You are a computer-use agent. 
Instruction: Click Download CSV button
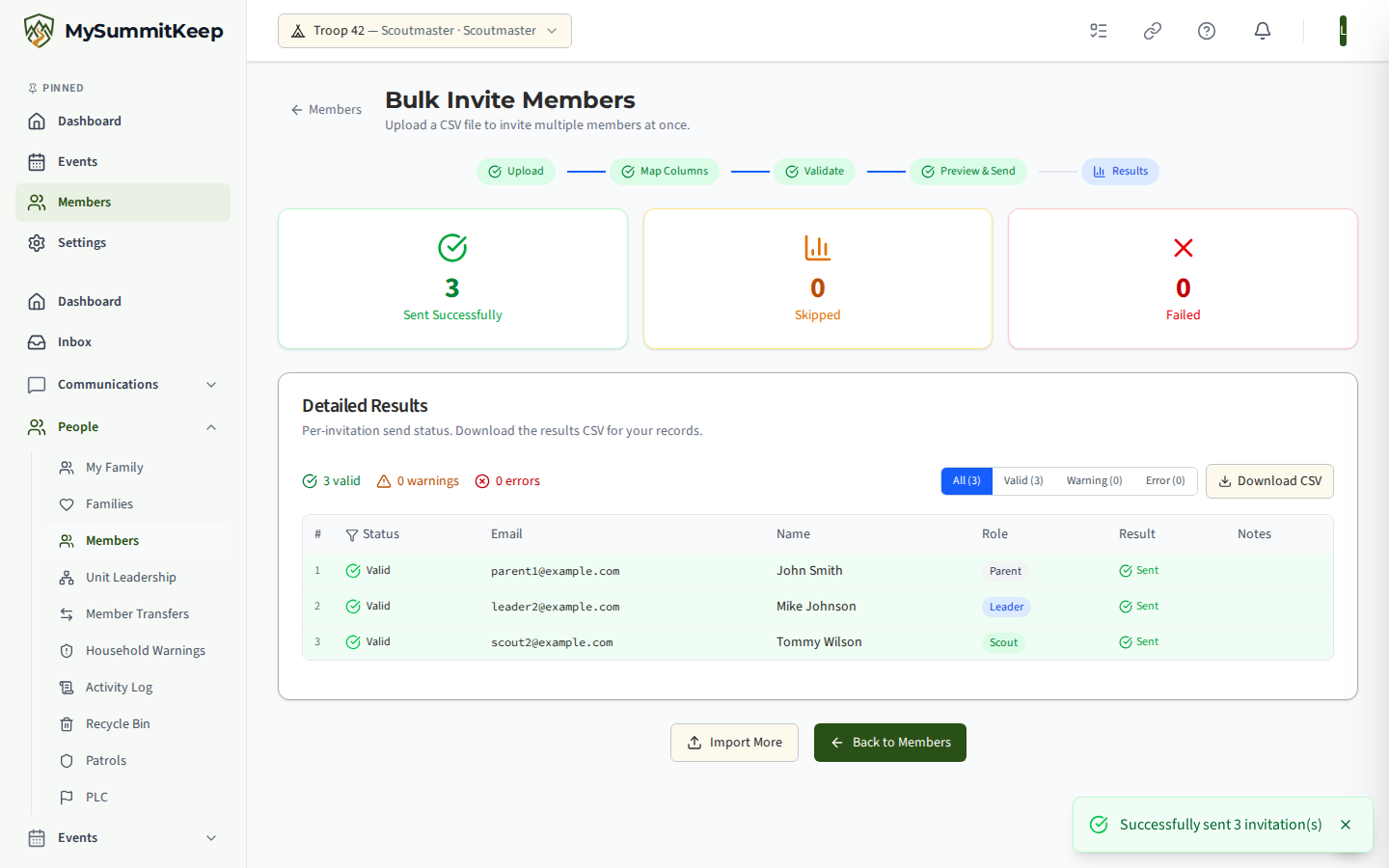click(x=1269, y=481)
